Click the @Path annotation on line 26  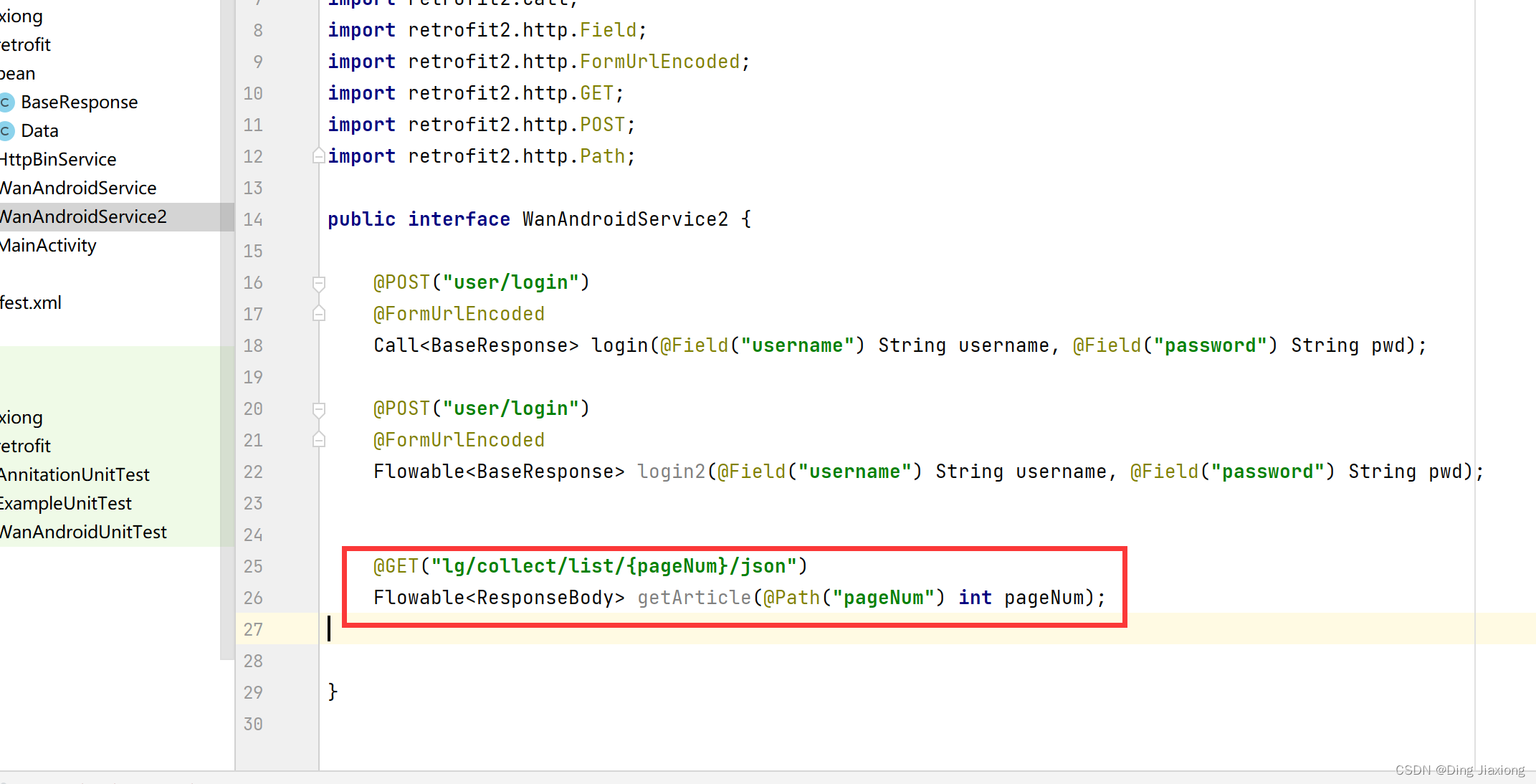pos(791,598)
